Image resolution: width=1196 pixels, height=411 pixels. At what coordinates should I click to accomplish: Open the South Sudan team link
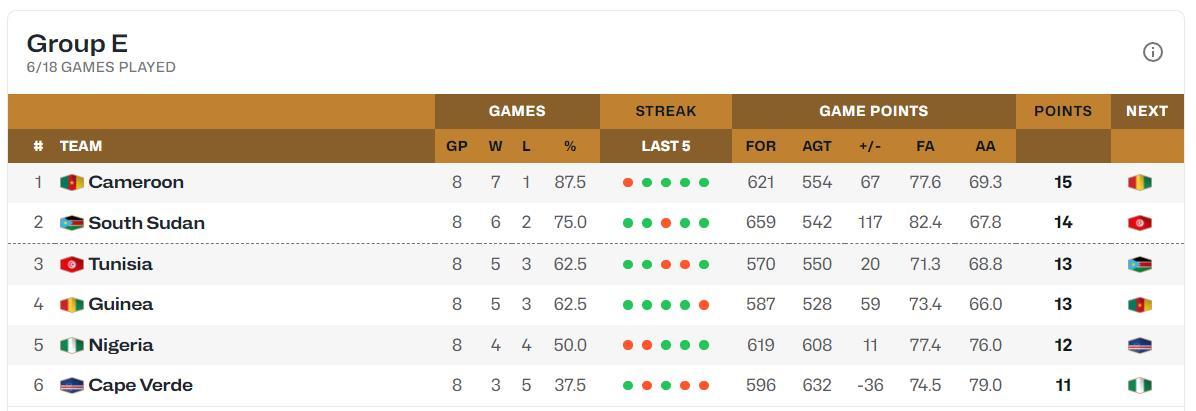pyautogui.click(x=146, y=223)
